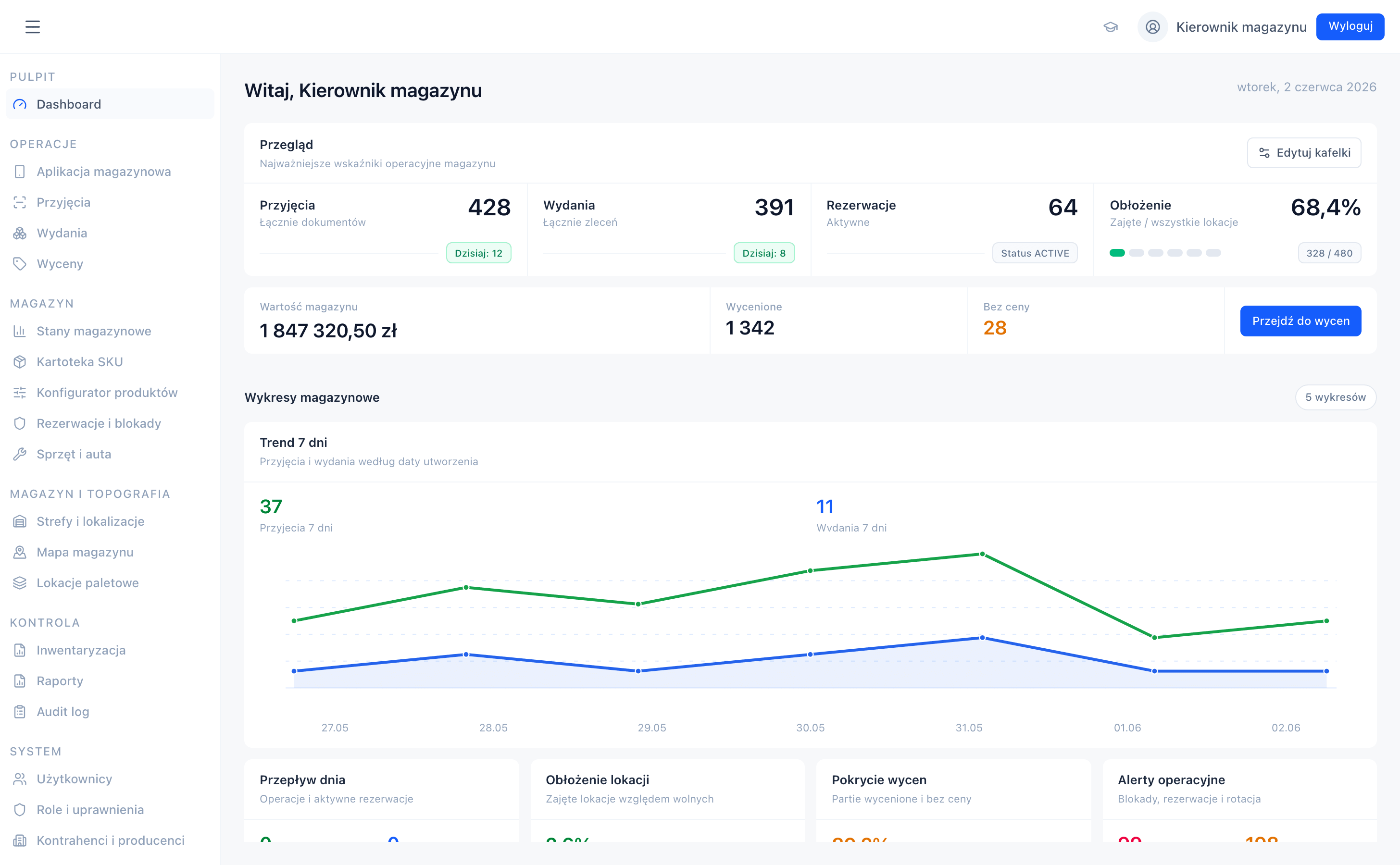This screenshot has width=1400, height=865.
Task: Go to Wydania in the sidebar
Action: tap(110, 234)
